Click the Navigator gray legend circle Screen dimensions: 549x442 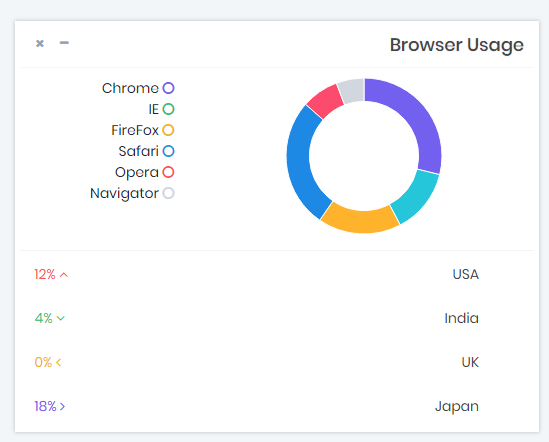coord(168,193)
